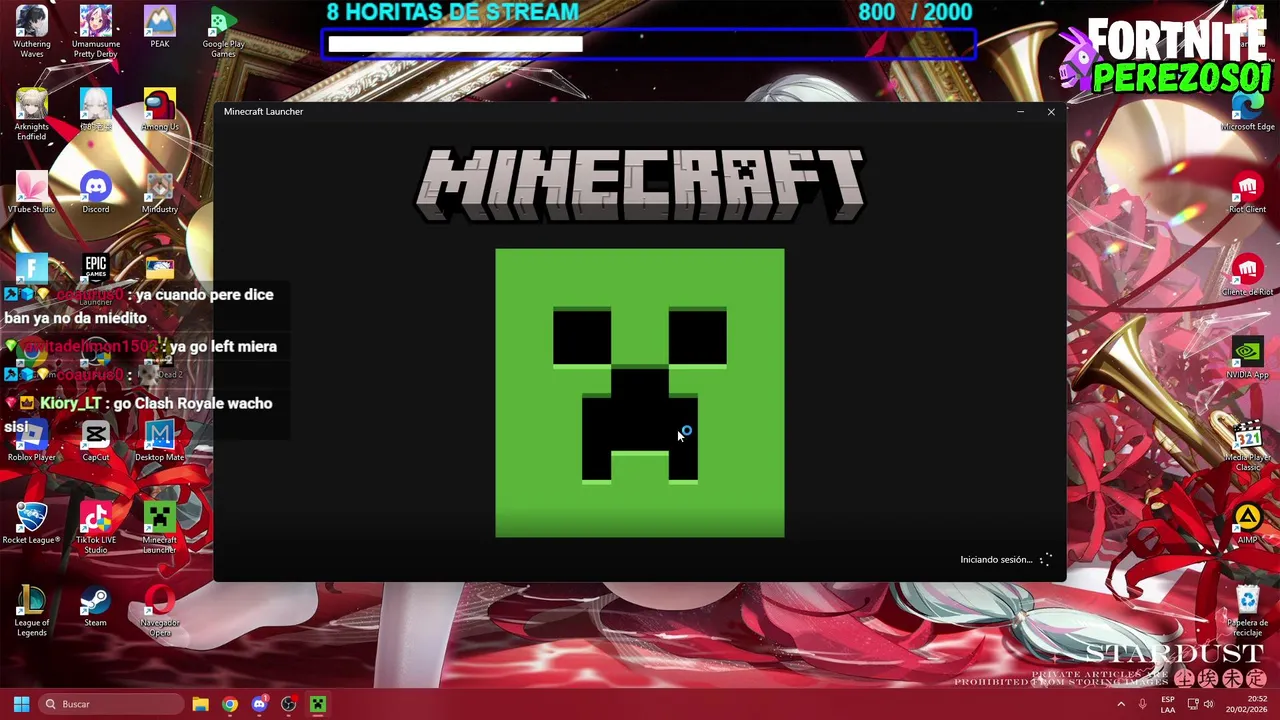This screenshot has height=720, width=1280.
Task: Open Desktop Mate shortcut
Action: [160, 440]
